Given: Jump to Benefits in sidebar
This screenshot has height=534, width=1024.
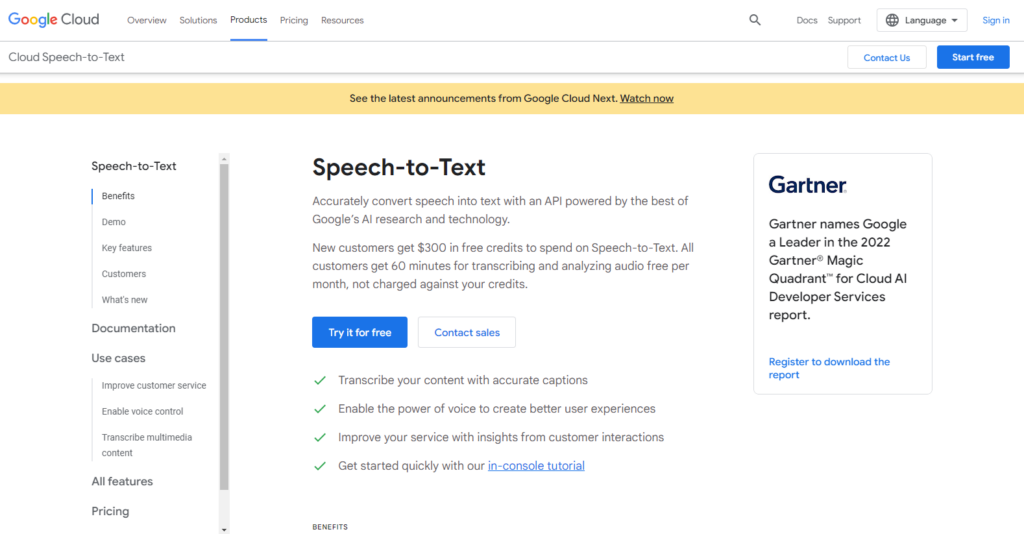Looking at the screenshot, I should click(118, 196).
